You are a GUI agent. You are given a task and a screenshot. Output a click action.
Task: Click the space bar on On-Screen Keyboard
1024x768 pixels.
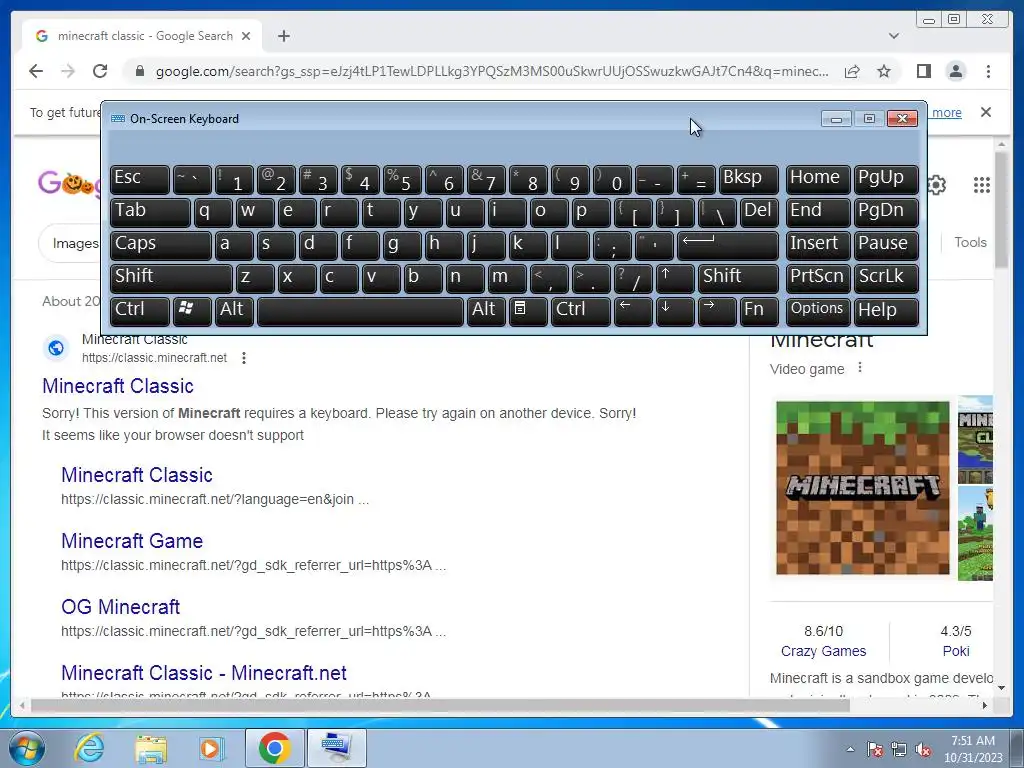coord(360,310)
